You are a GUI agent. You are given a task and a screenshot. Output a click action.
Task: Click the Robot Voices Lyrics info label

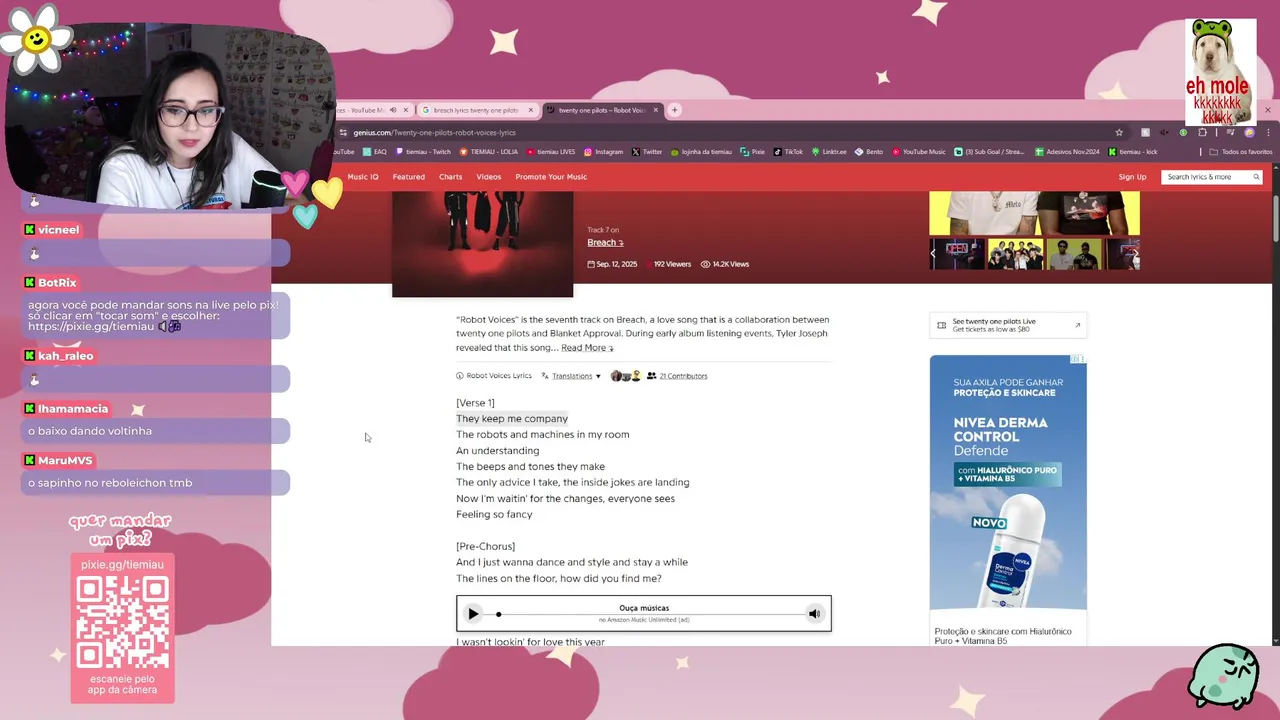coord(494,376)
